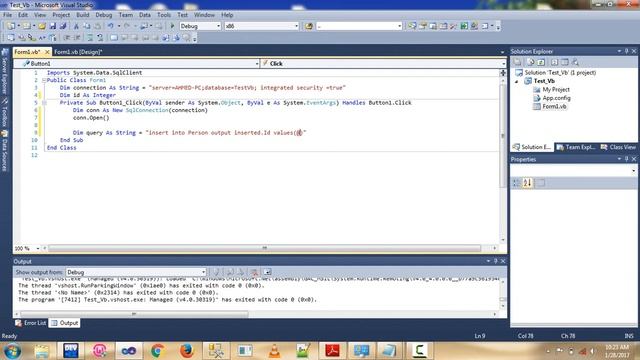Image resolution: width=640 pixels, height=360 pixels.
Task: Click Comment out selected lines icon
Action: point(90,38)
